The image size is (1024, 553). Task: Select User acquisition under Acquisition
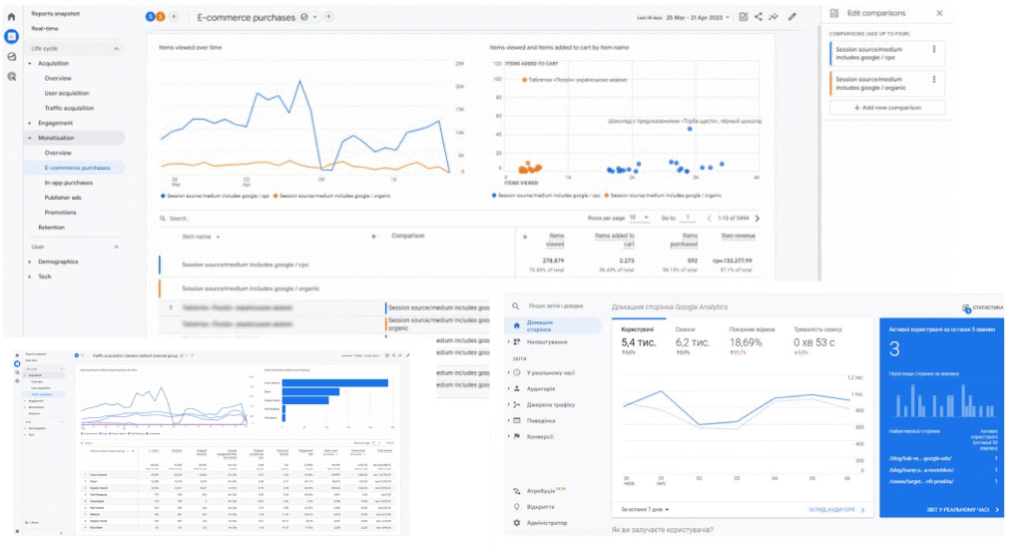click(x=67, y=93)
